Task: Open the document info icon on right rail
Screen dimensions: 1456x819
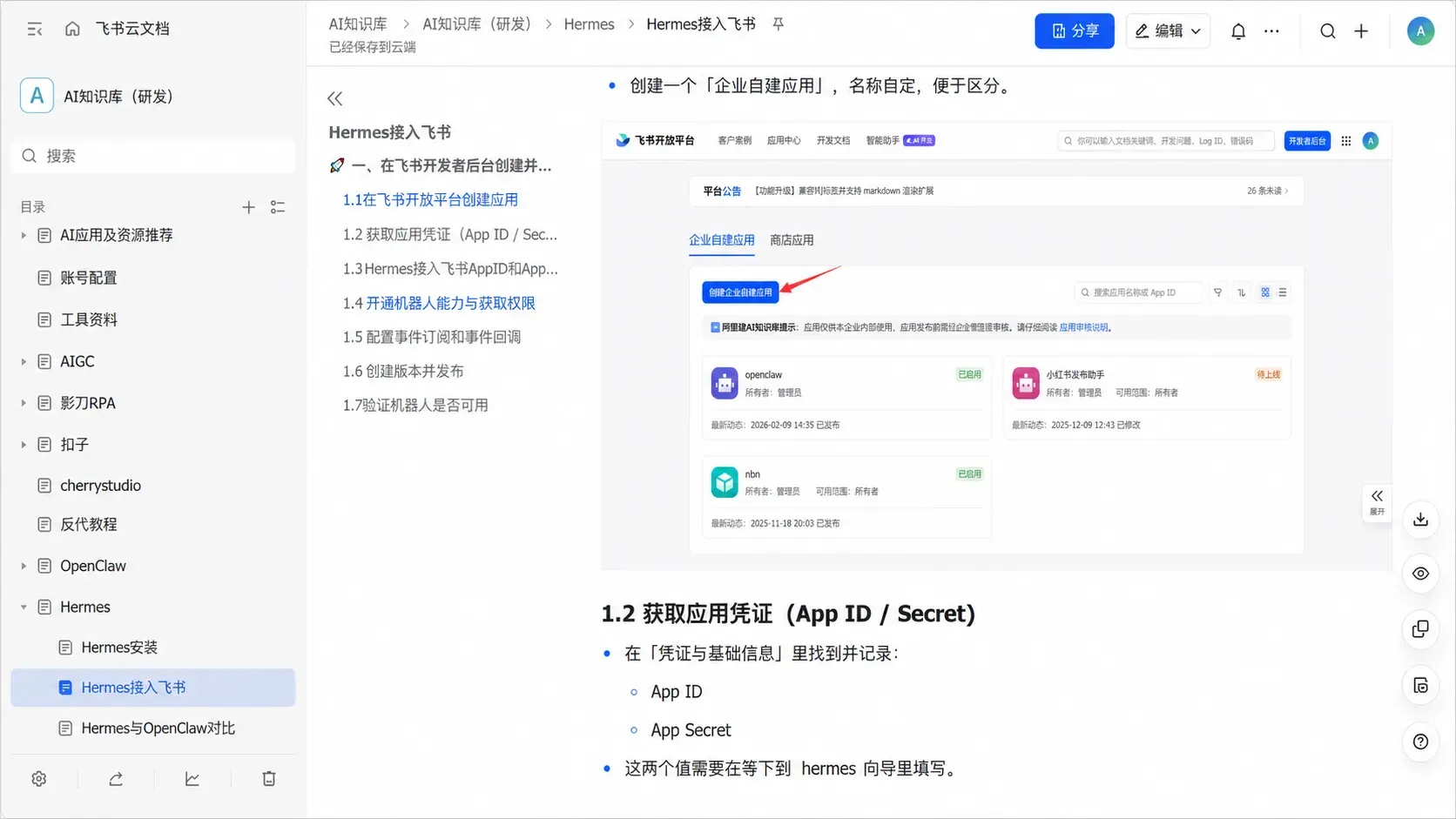Action: pos(1420,686)
